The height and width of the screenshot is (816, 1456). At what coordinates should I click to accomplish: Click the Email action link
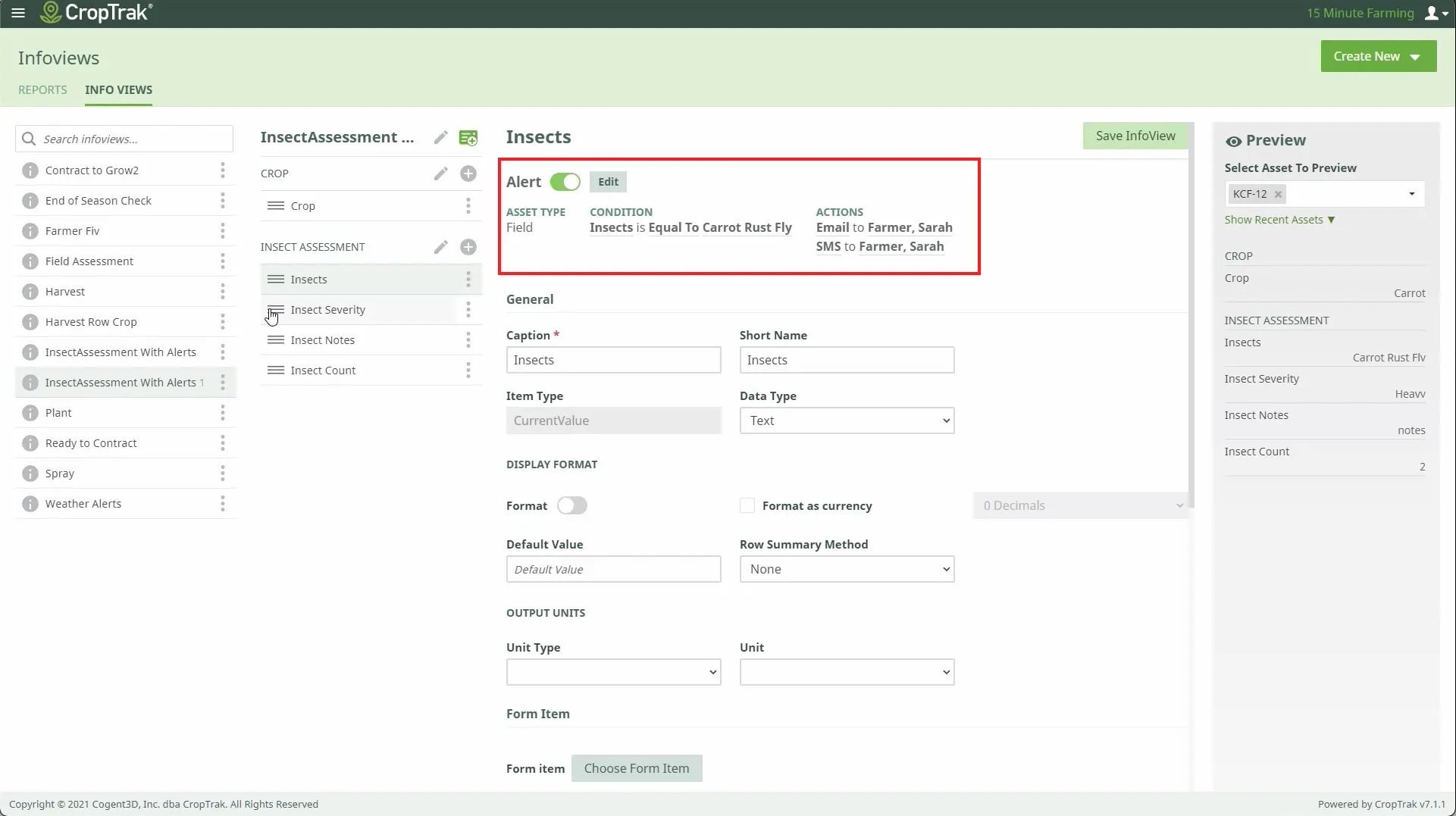[x=832, y=228]
